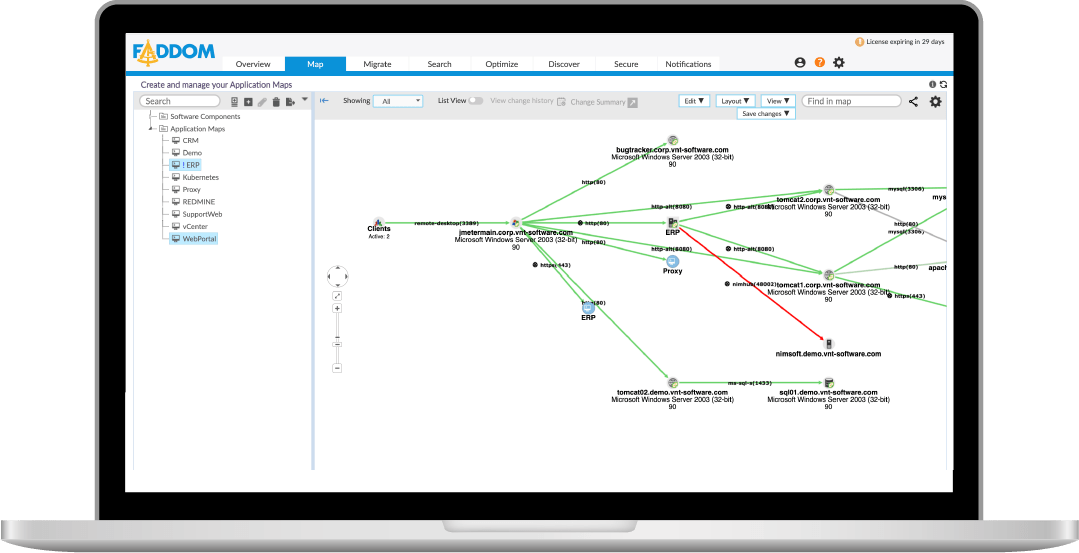Click the export map icon in tree toolbar

point(290,102)
